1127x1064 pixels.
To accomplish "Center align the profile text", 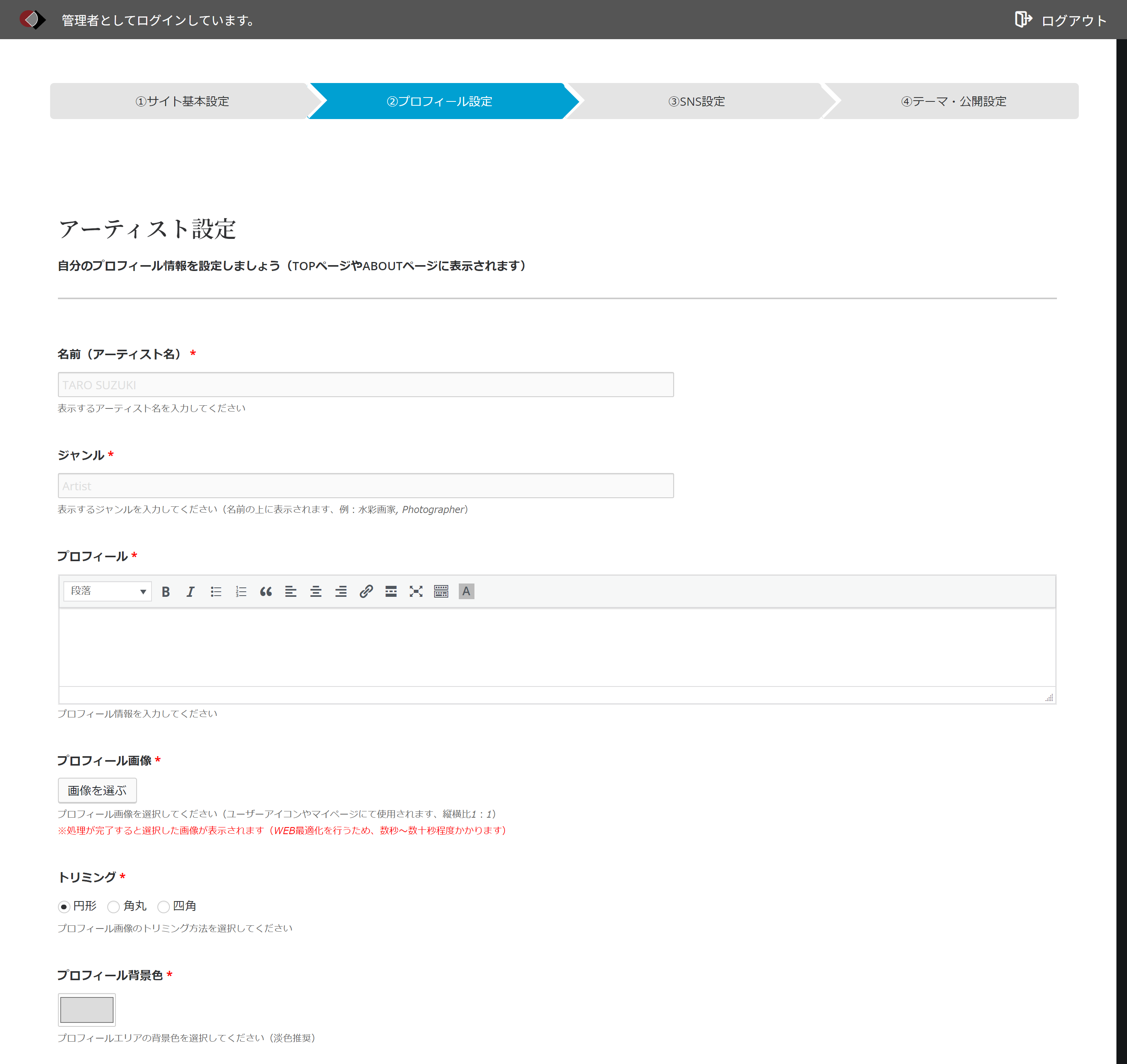I will pos(316,592).
